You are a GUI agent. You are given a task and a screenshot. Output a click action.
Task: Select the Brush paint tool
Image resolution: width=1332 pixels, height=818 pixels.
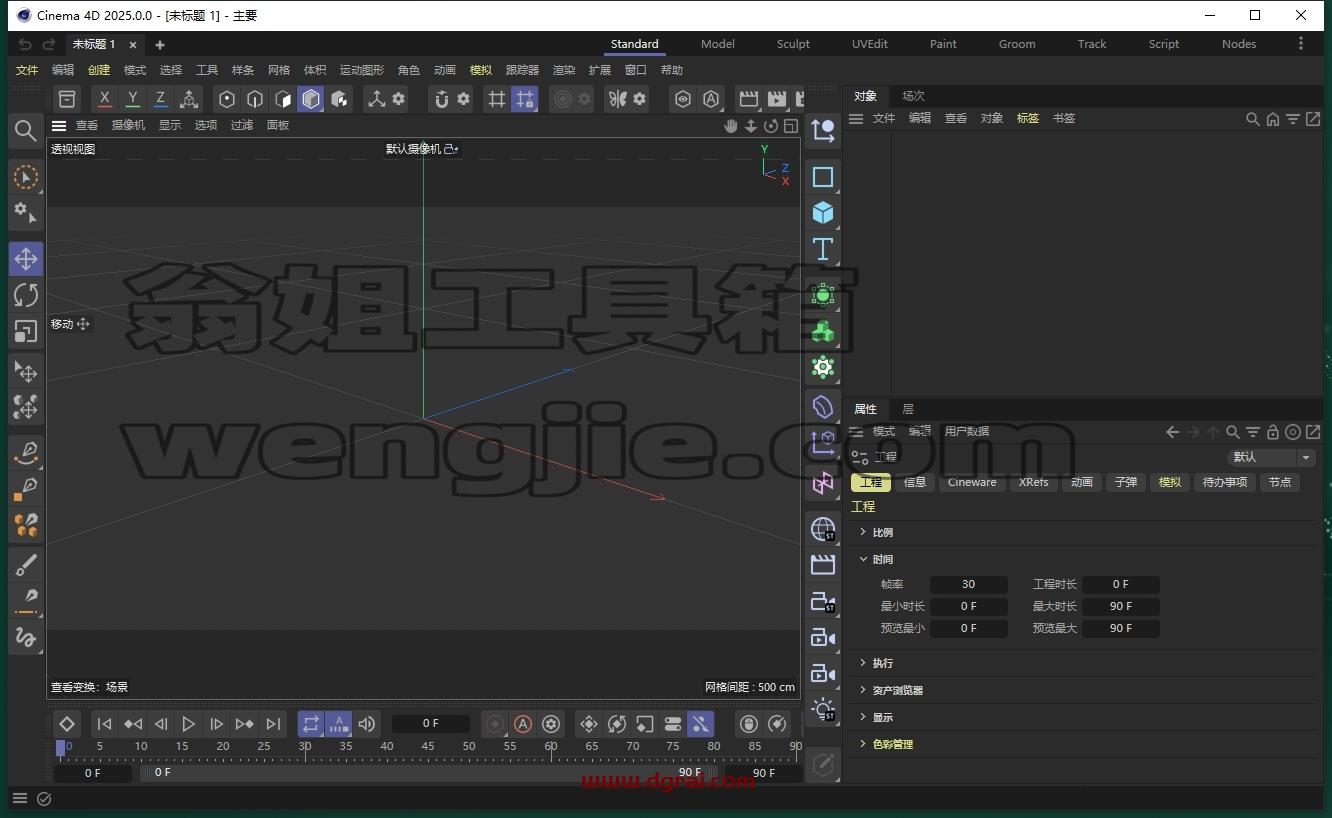tap(26, 565)
